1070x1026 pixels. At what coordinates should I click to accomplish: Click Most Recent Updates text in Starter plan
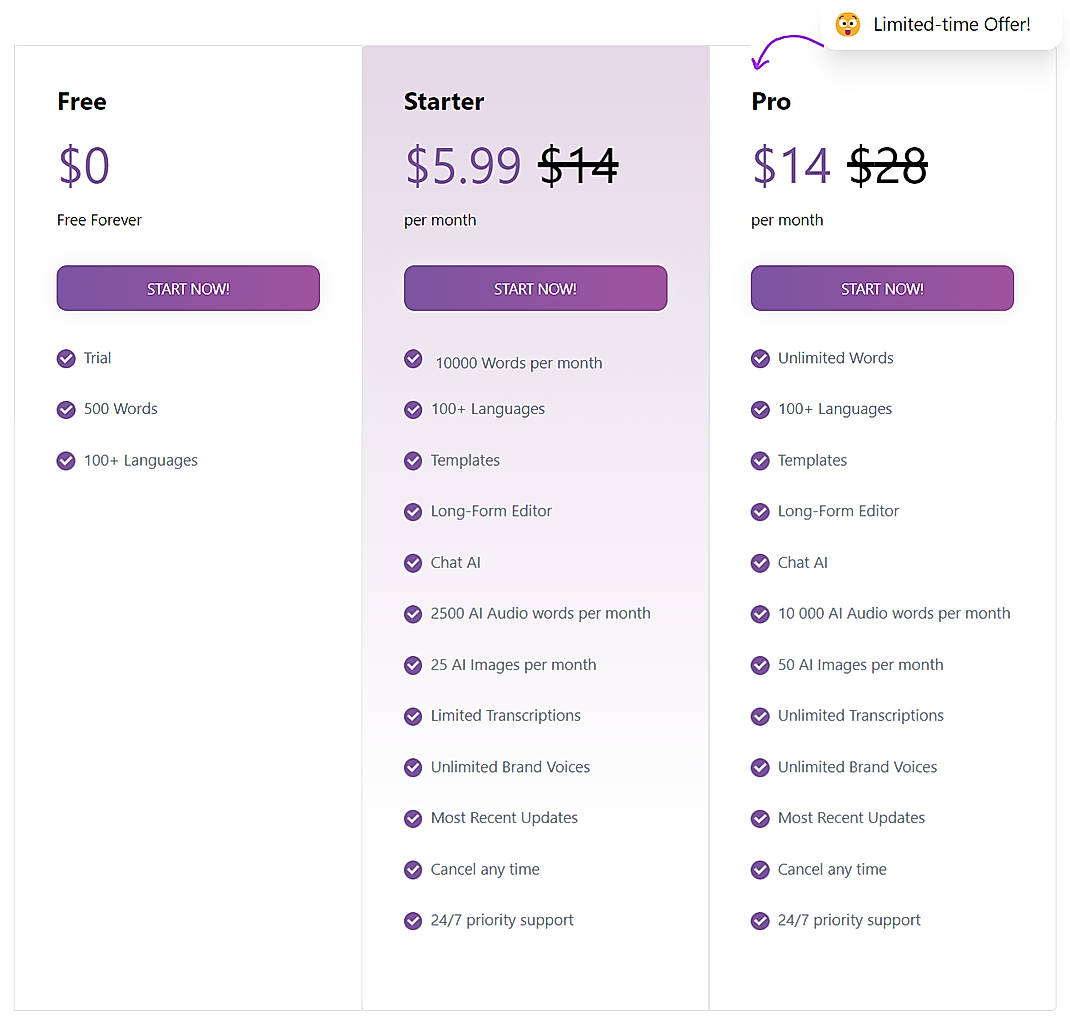(x=504, y=818)
